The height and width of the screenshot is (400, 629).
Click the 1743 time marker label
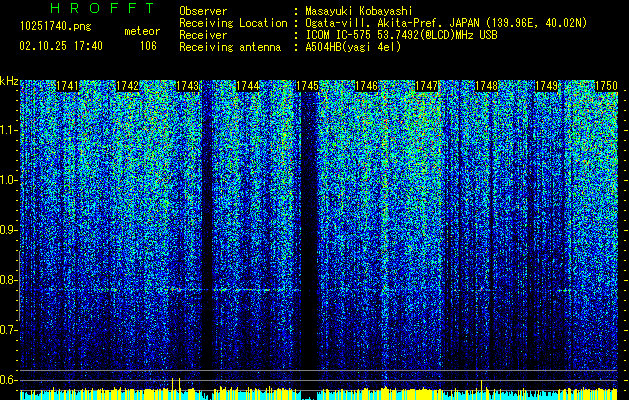click(187, 86)
